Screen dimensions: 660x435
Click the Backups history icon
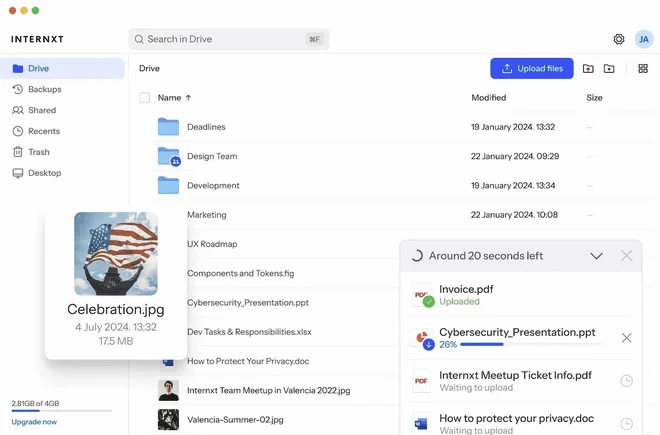[18, 89]
